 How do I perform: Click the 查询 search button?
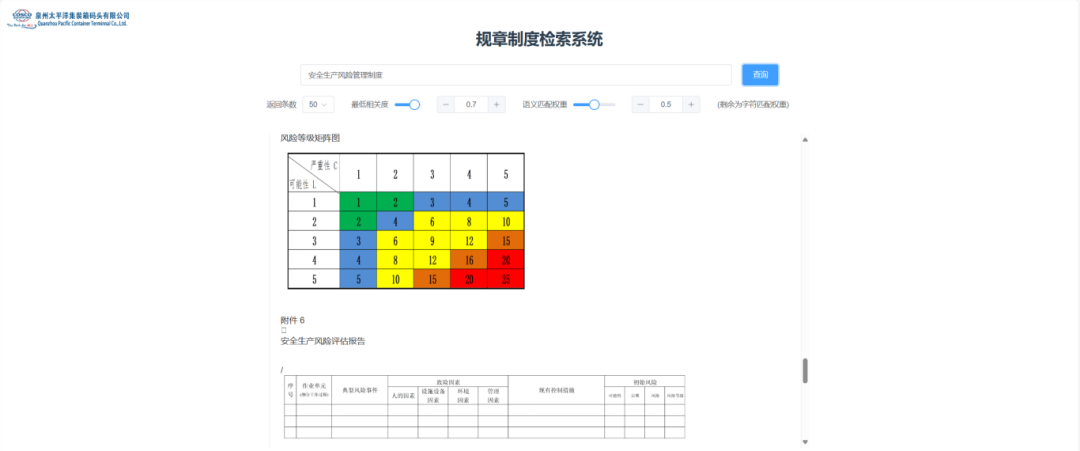pos(760,75)
